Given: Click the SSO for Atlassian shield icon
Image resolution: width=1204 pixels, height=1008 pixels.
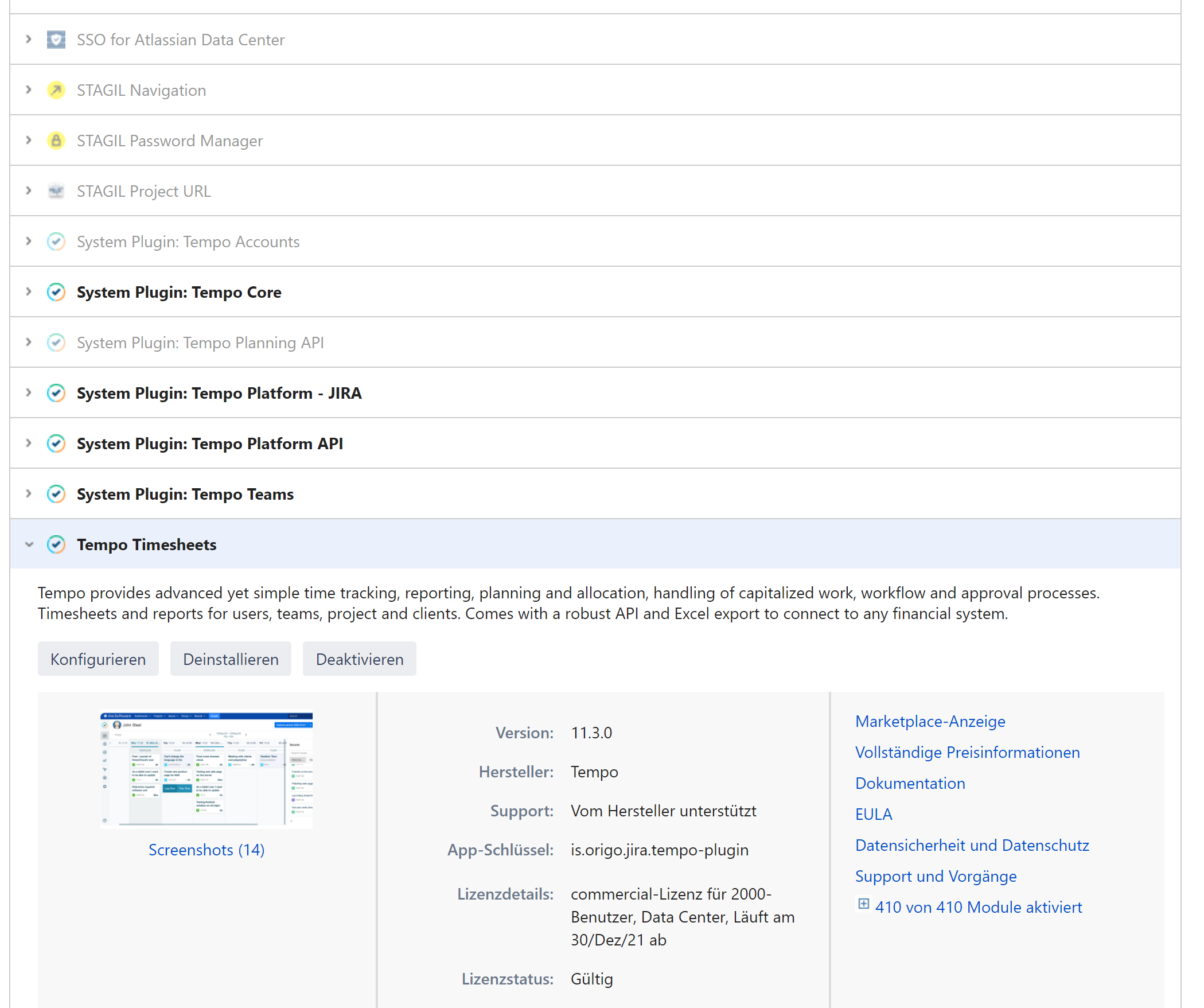Looking at the screenshot, I should click(56, 40).
